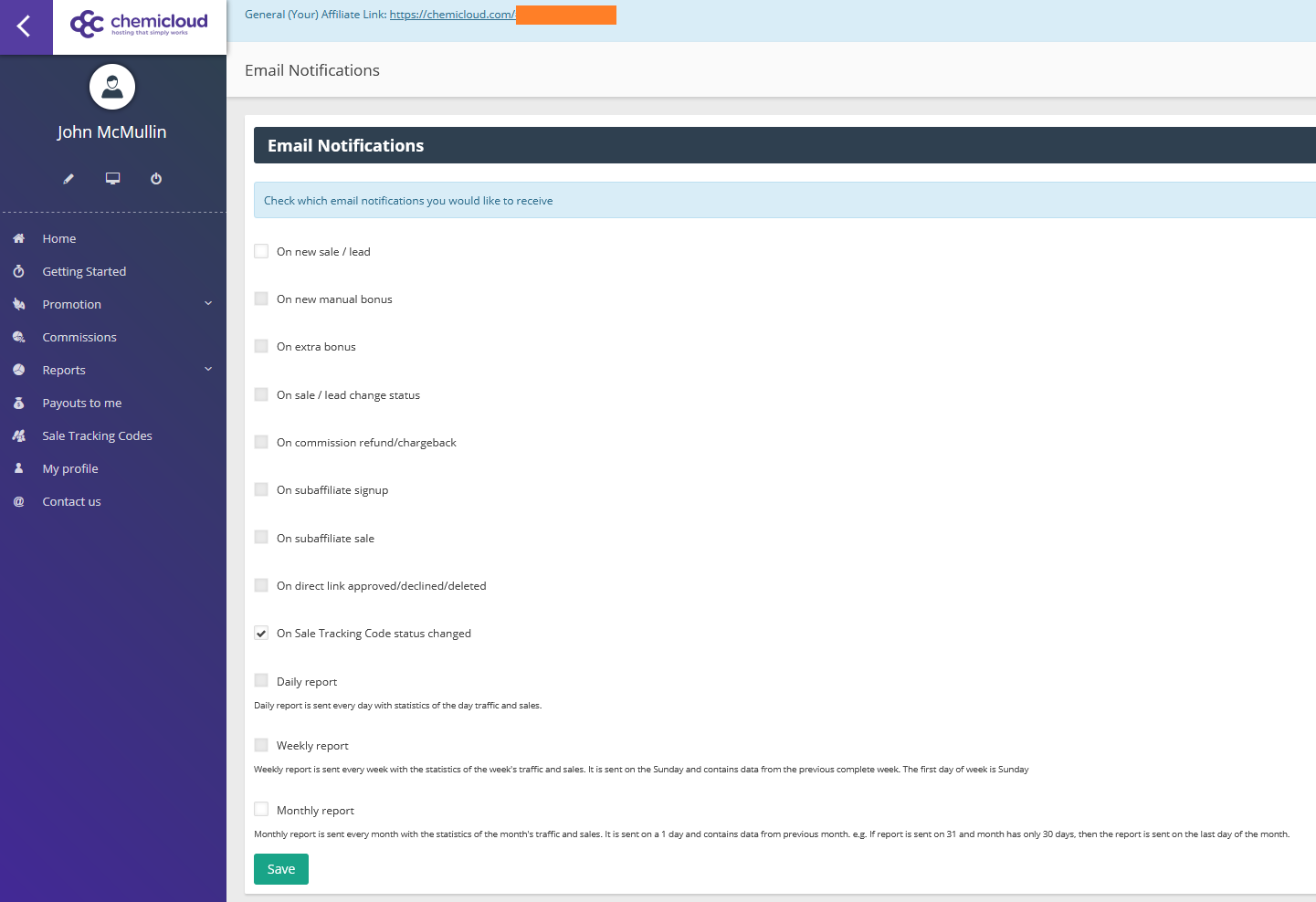The width and height of the screenshot is (1316, 902).
Task: Open the chemicloud.com affiliate link
Action: point(452,15)
